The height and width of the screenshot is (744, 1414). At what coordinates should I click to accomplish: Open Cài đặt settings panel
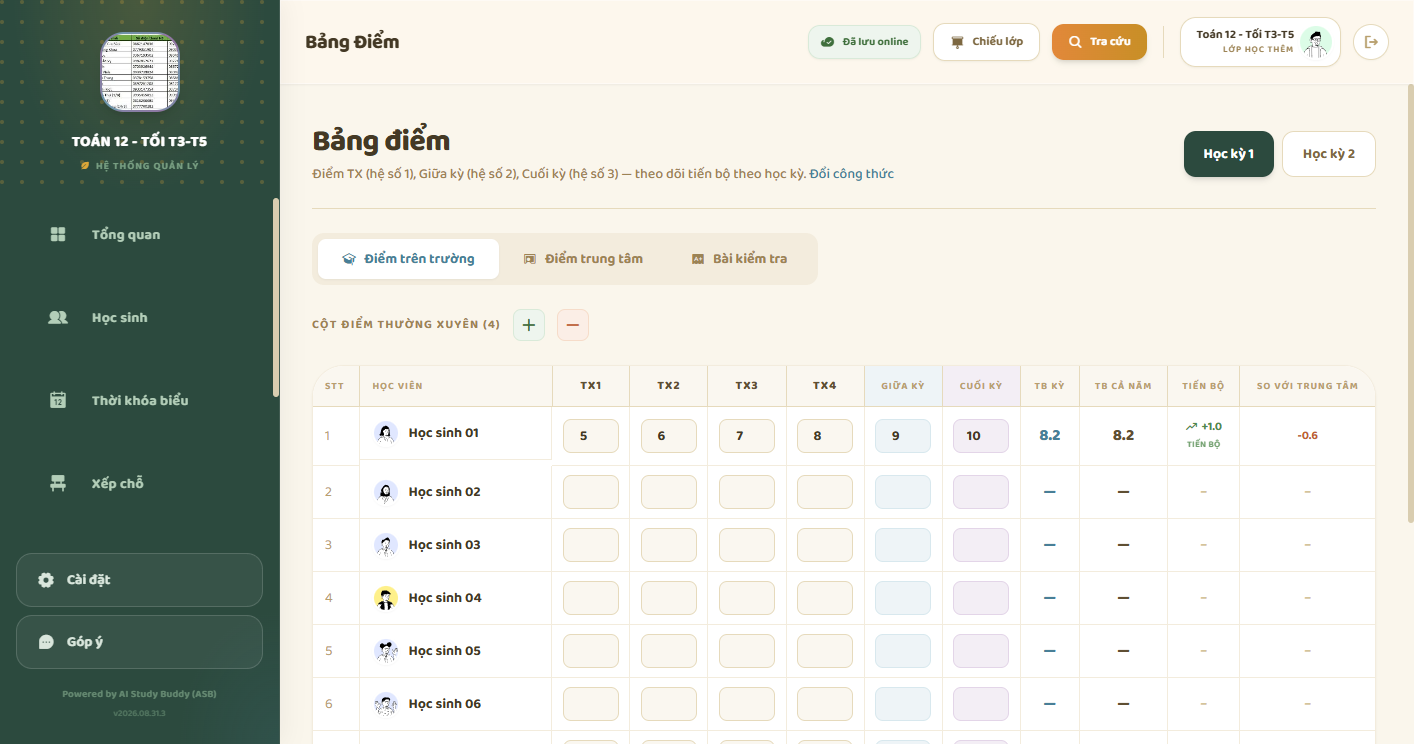tap(140, 580)
